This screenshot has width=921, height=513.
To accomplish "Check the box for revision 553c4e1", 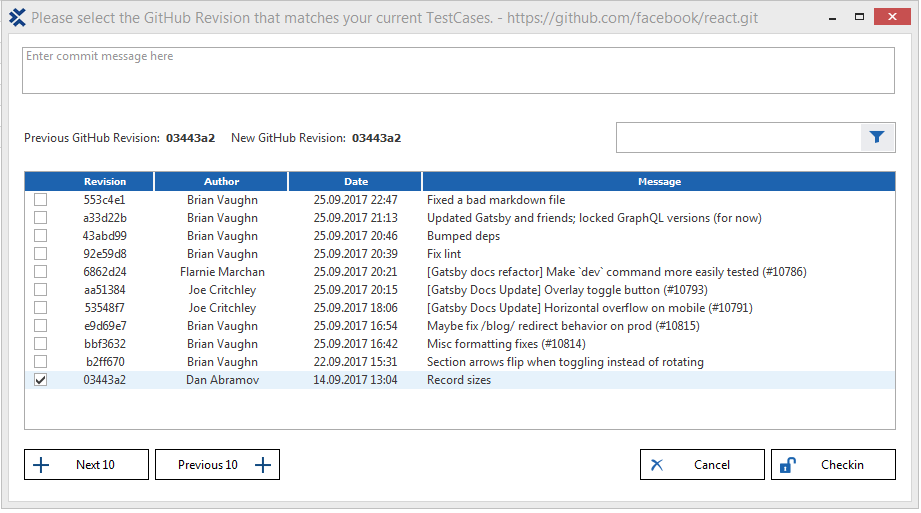I will [41, 200].
